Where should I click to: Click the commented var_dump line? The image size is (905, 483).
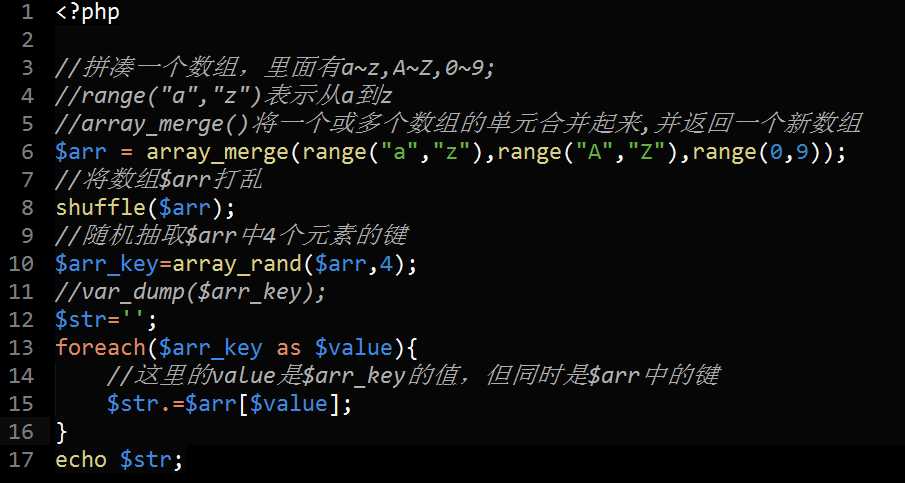tap(190, 292)
